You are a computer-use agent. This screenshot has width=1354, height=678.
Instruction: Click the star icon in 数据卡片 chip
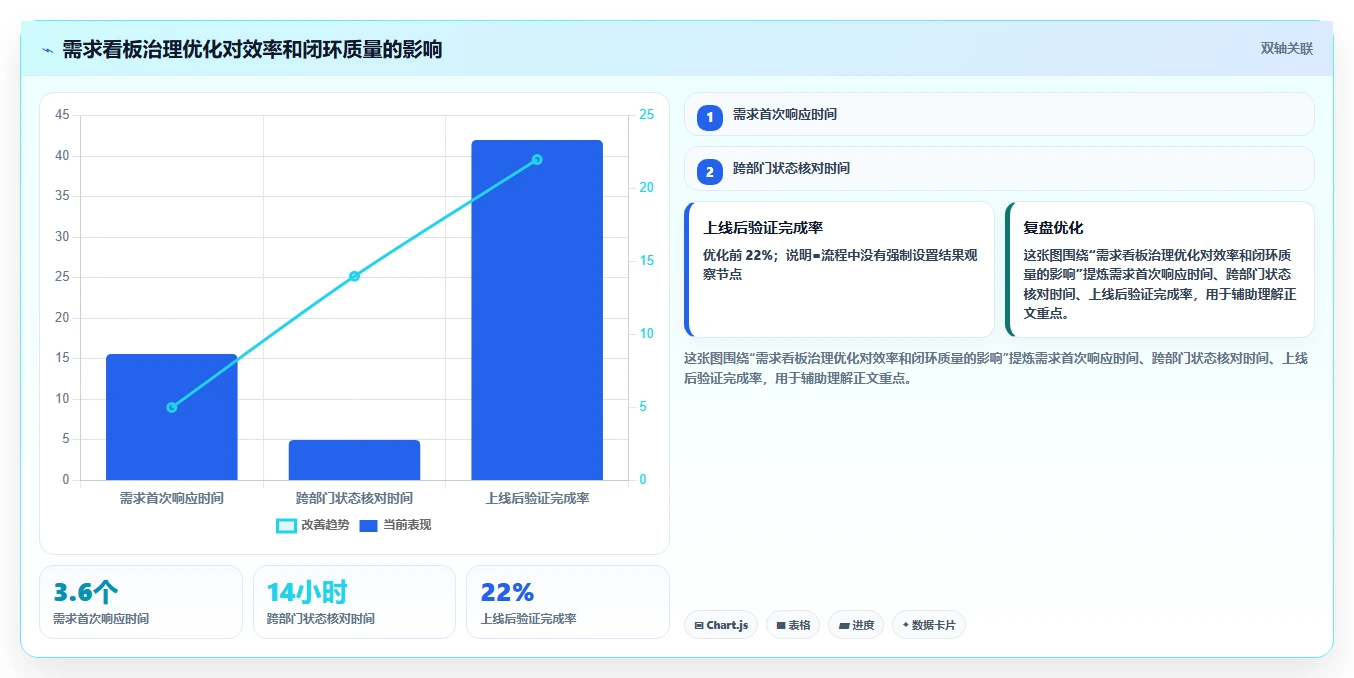(905, 625)
